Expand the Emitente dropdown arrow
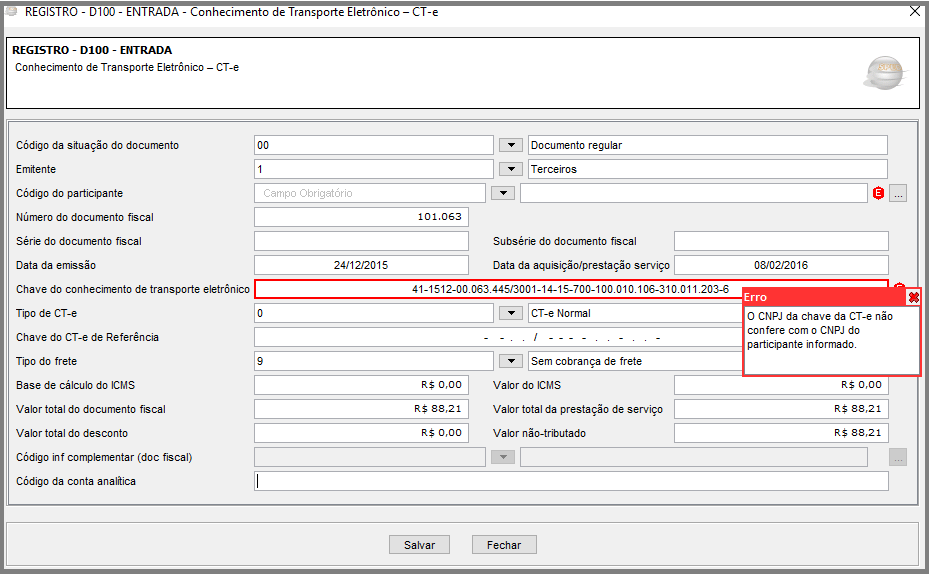 [x=511, y=169]
